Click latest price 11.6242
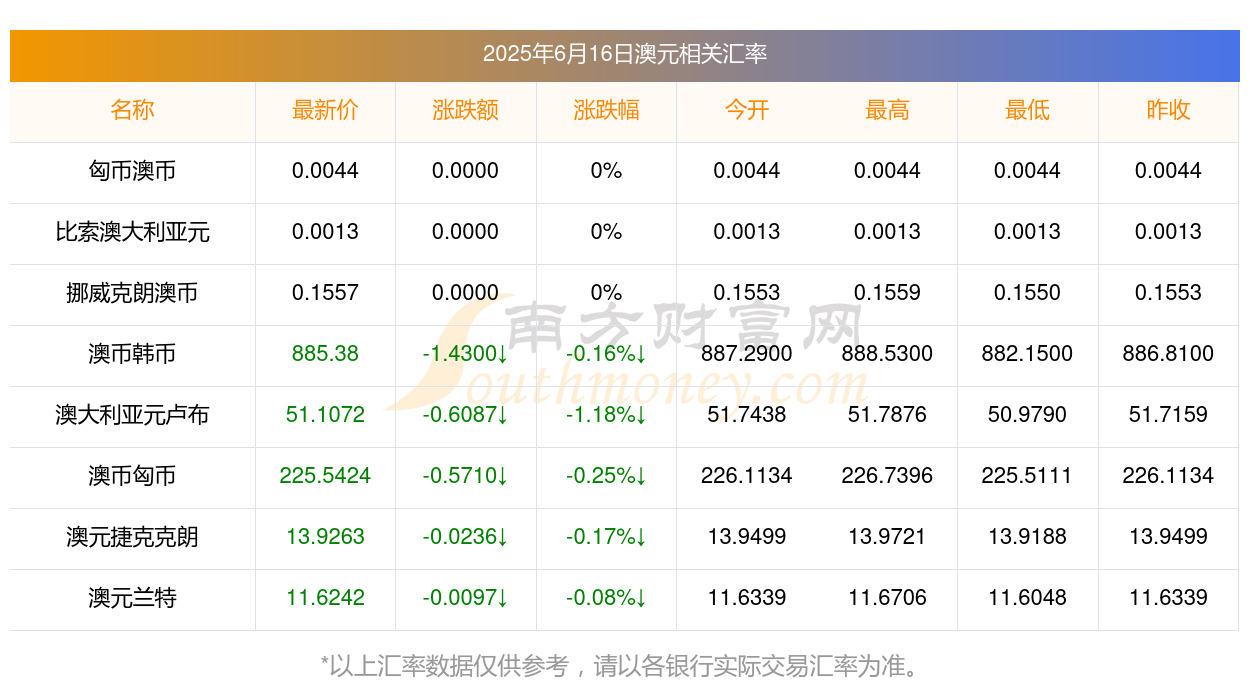 pyautogui.click(x=325, y=598)
